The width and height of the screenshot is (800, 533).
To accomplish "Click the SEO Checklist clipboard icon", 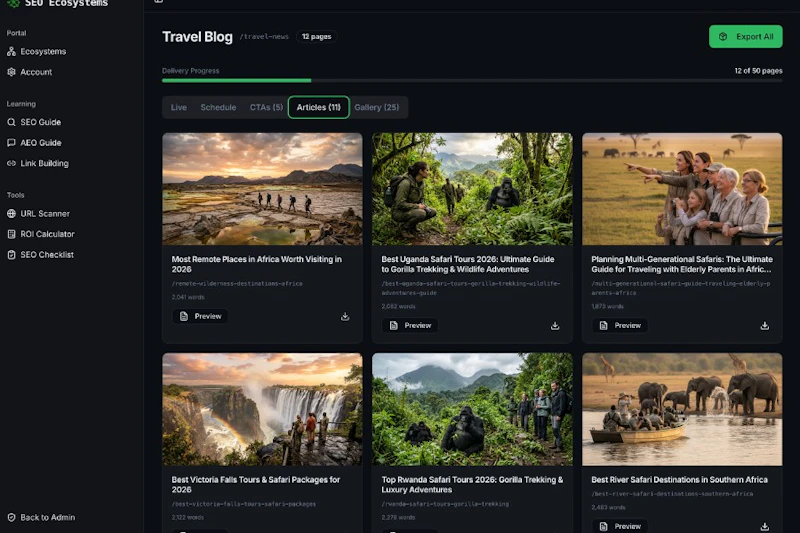I will [x=11, y=255].
